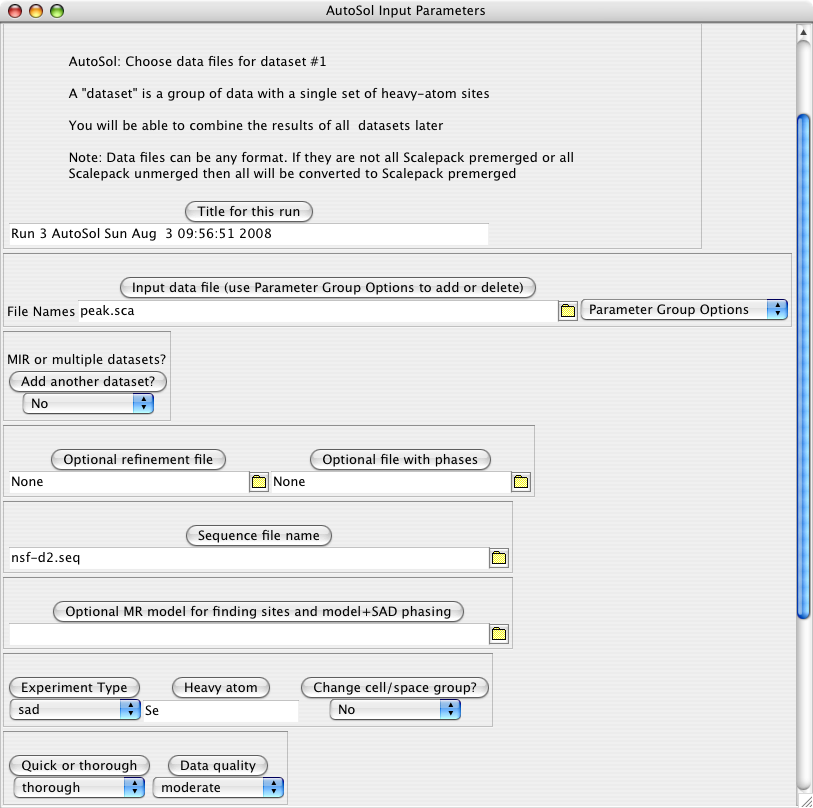Click the 'Sequence file name' button
Image resolution: width=813 pixels, height=808 pixels.
click(258, 536)
